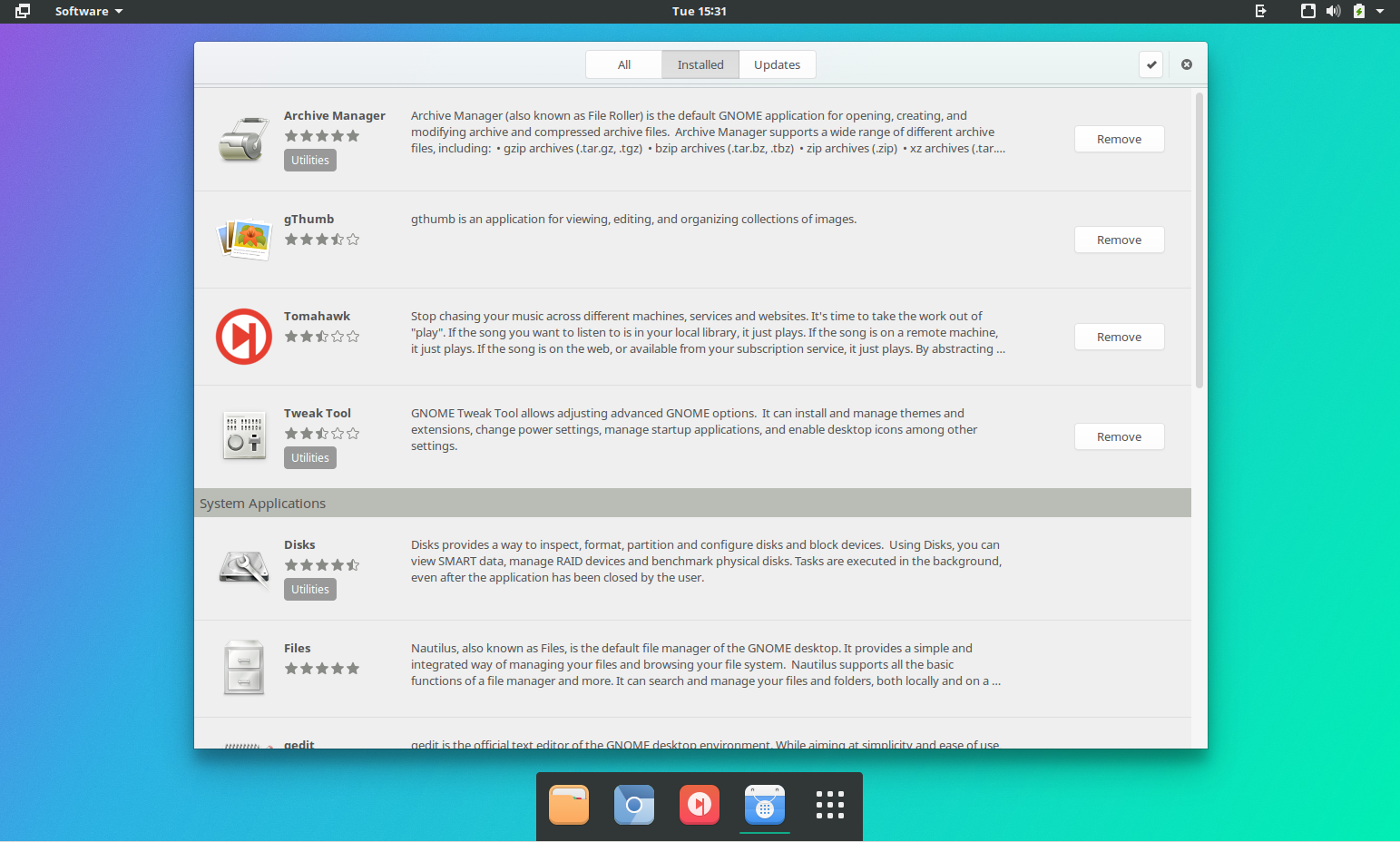The height and width of the screenshot is (842, 1400).
Task: Click the Tomahawk description paragraph
Action: pyautogui.click(x=708, y=332)
